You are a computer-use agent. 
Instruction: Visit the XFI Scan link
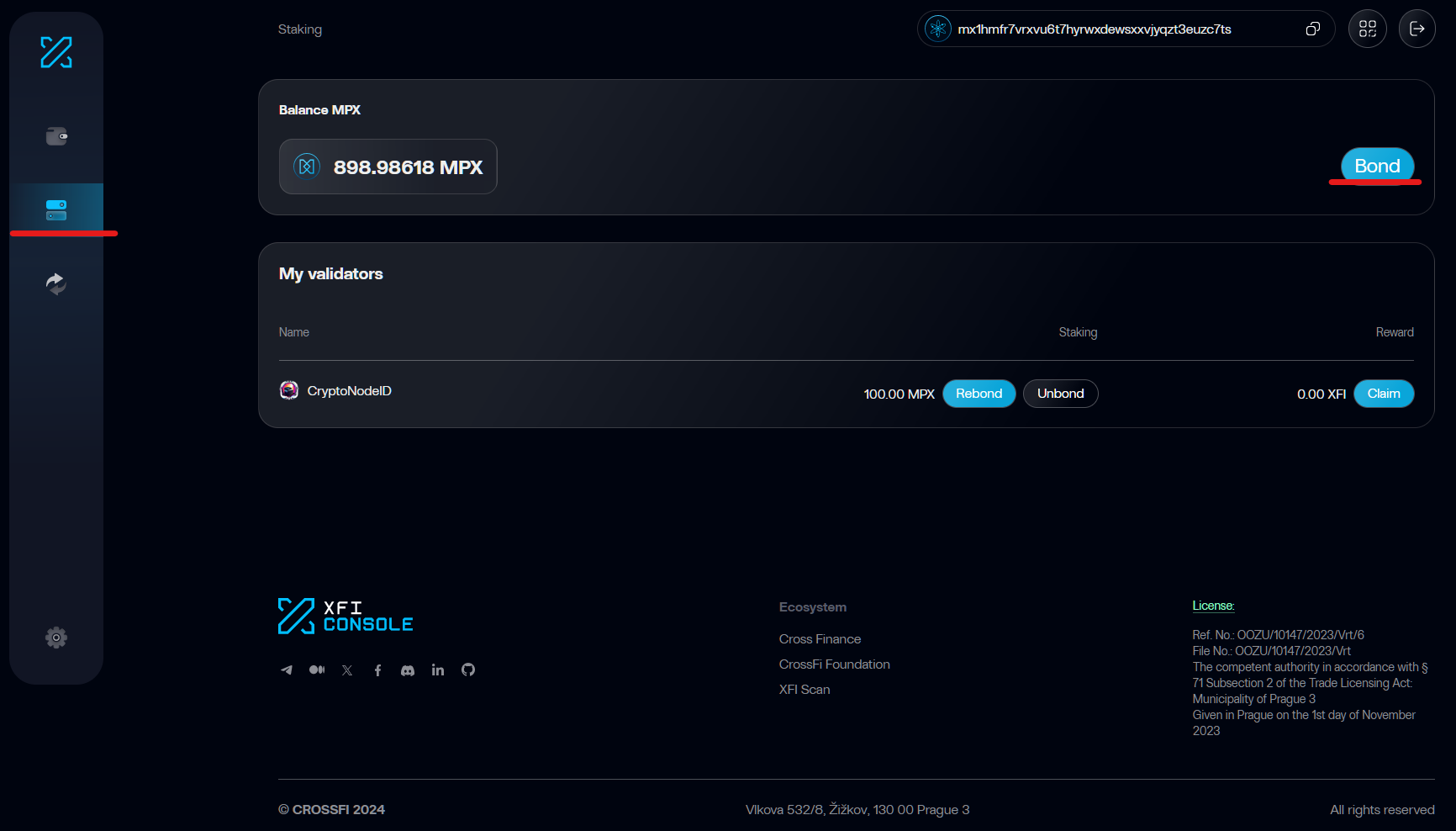click(804, 690)
